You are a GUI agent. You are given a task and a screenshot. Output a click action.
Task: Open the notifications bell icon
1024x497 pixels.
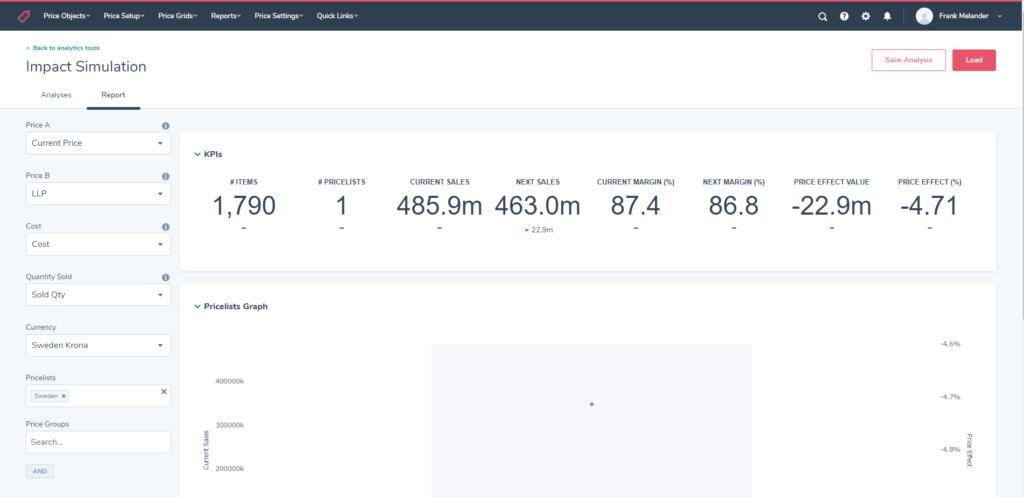[887, 16]
